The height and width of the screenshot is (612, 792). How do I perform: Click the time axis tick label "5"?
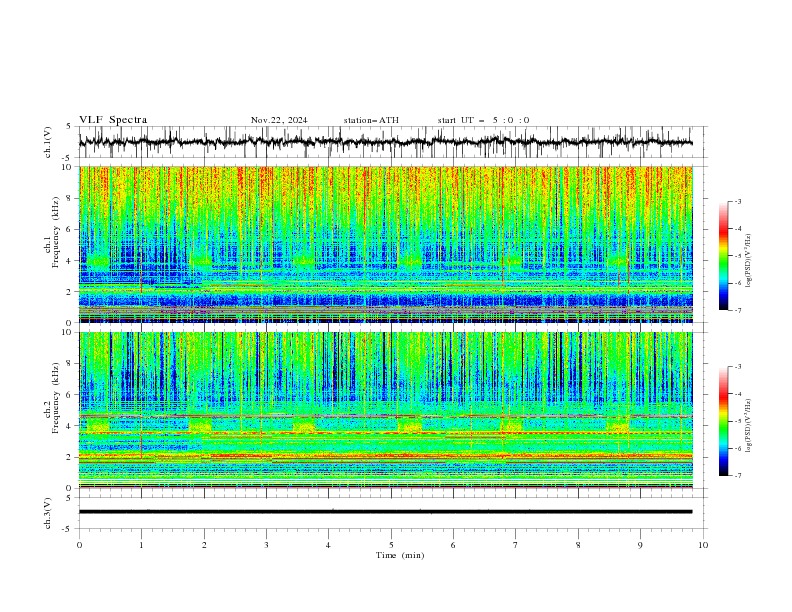391,545
